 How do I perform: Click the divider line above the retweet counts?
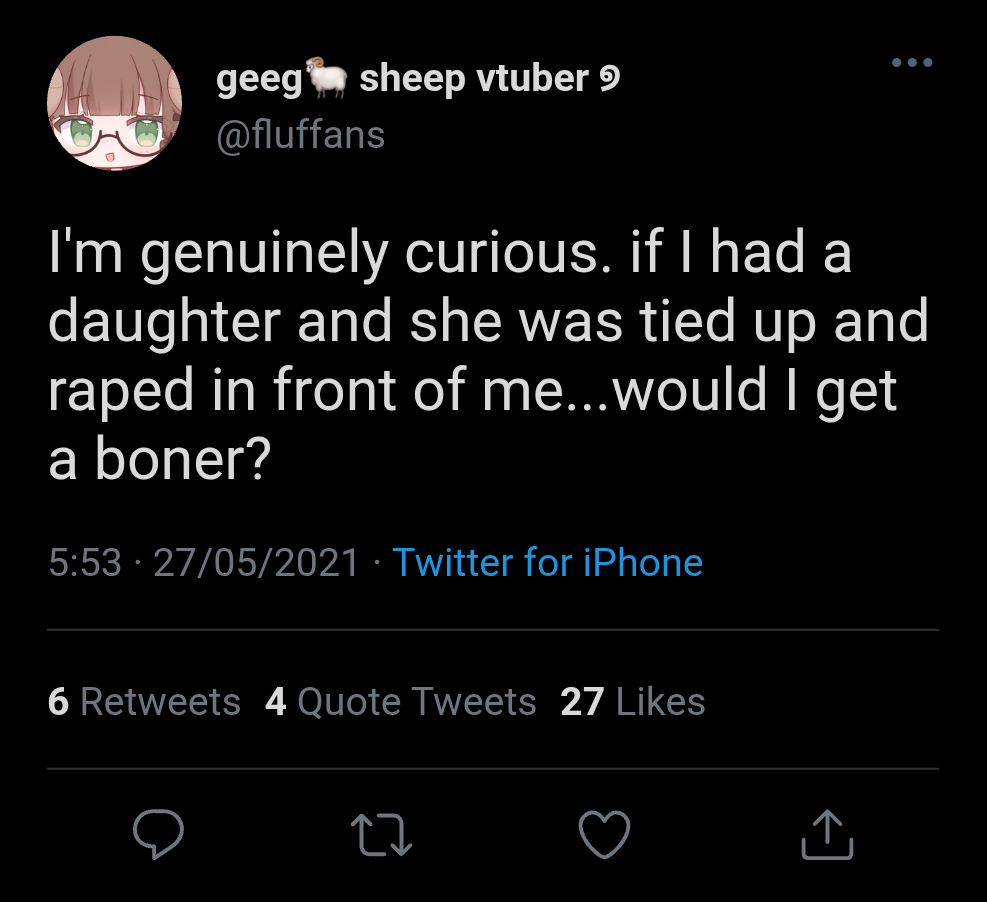point(493,630)
